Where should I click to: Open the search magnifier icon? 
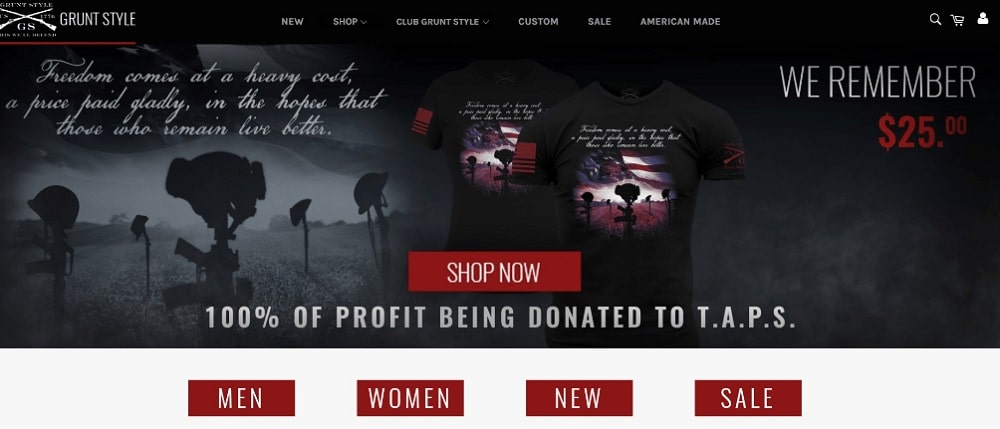coord(935,20)
